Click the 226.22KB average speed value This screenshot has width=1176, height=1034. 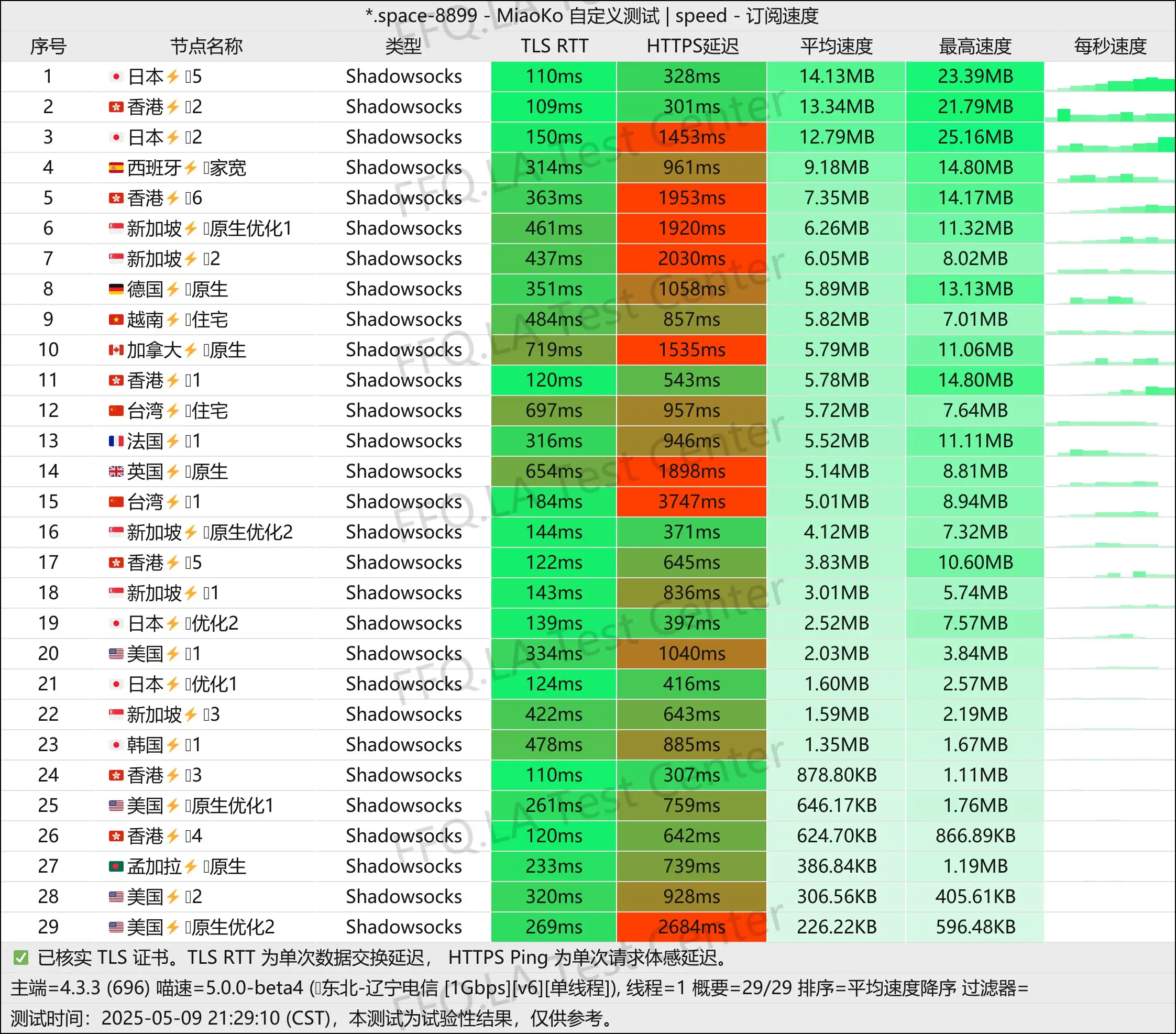[837, 928]
